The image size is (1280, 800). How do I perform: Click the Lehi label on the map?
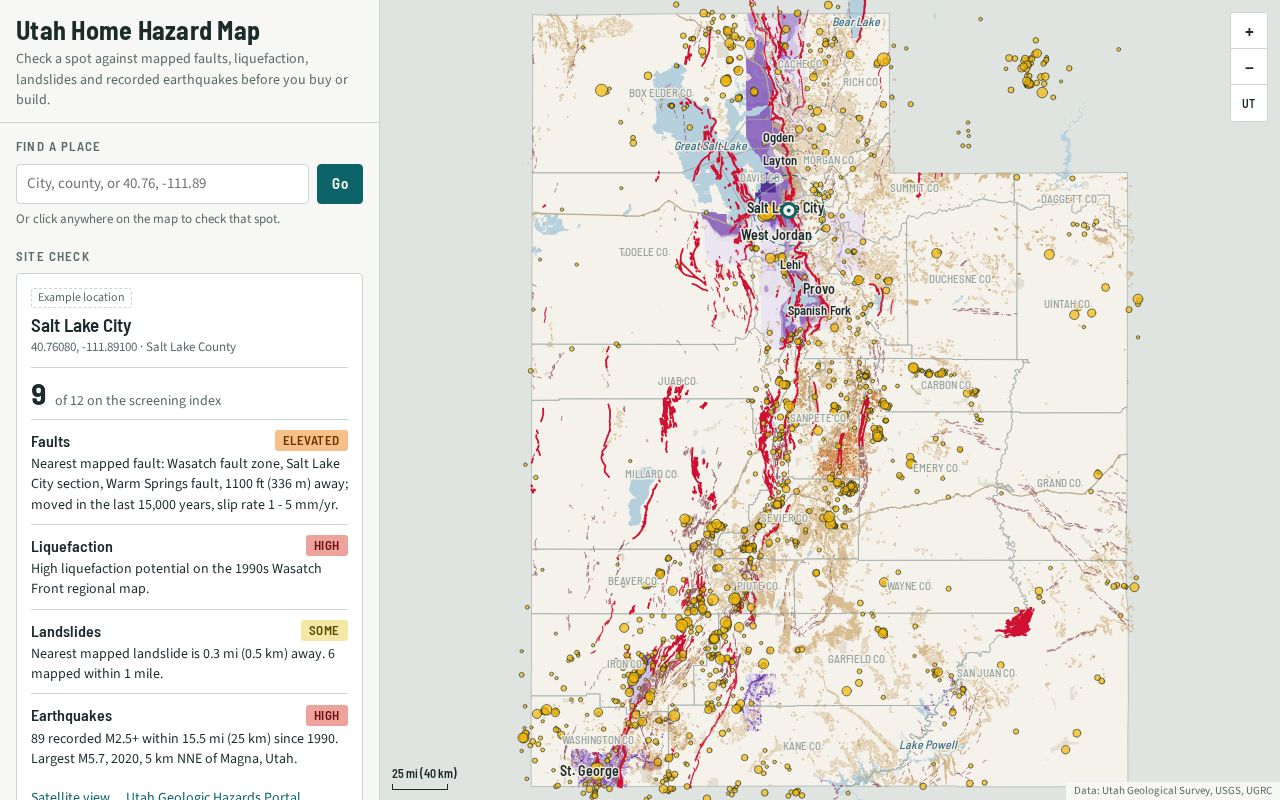(791, 265)
